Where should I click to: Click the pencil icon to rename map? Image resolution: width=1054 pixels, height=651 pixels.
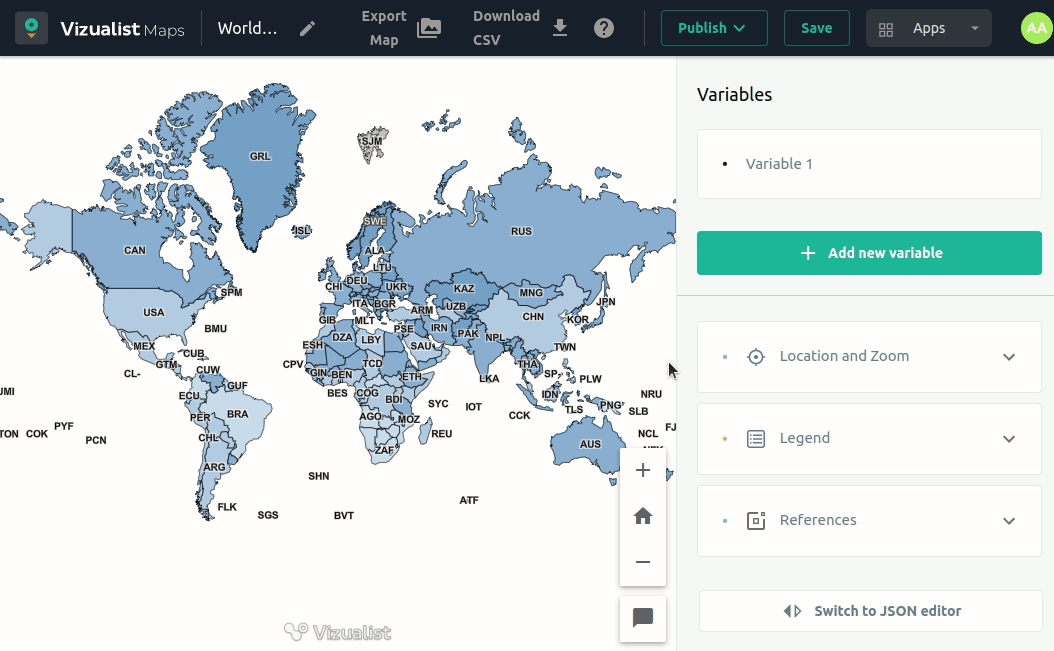click(308, 28)
